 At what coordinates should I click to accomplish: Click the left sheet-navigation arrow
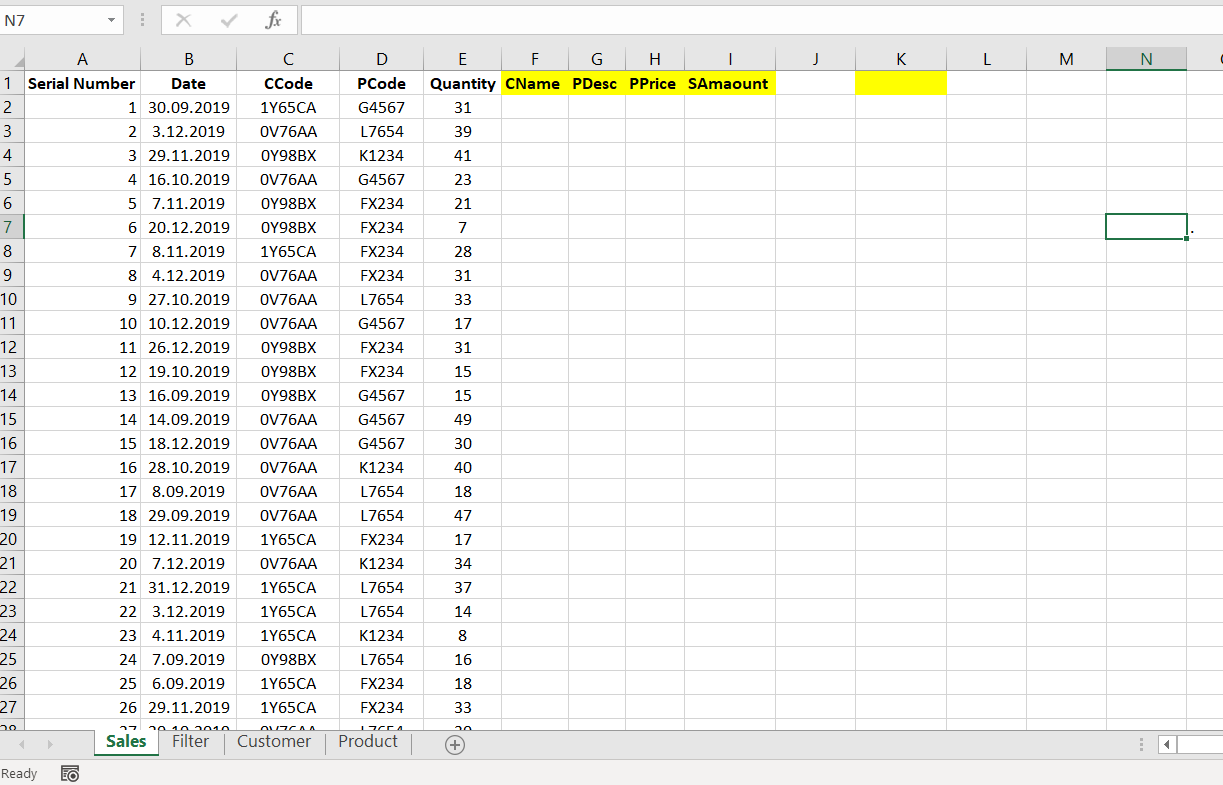click(22, 743)
